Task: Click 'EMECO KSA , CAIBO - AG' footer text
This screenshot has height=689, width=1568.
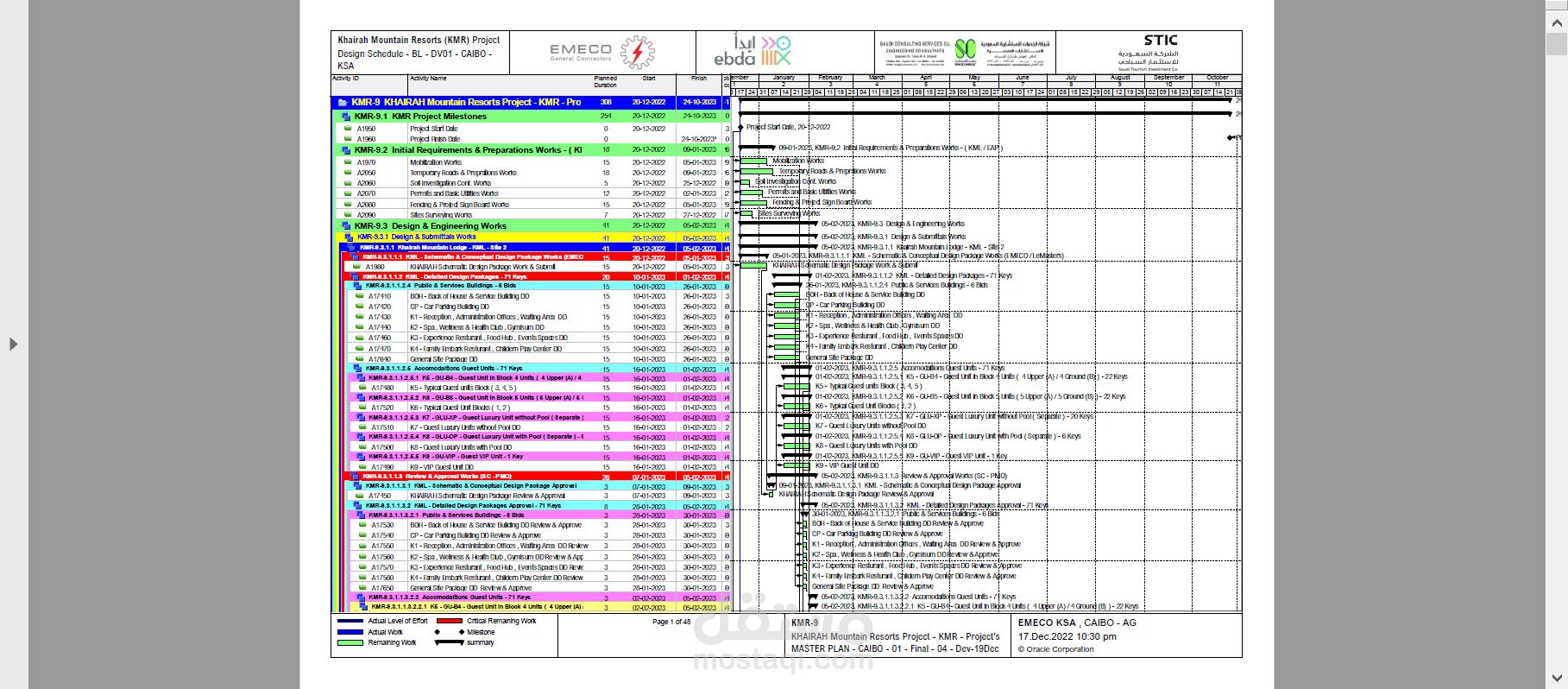Action: 1077,623
